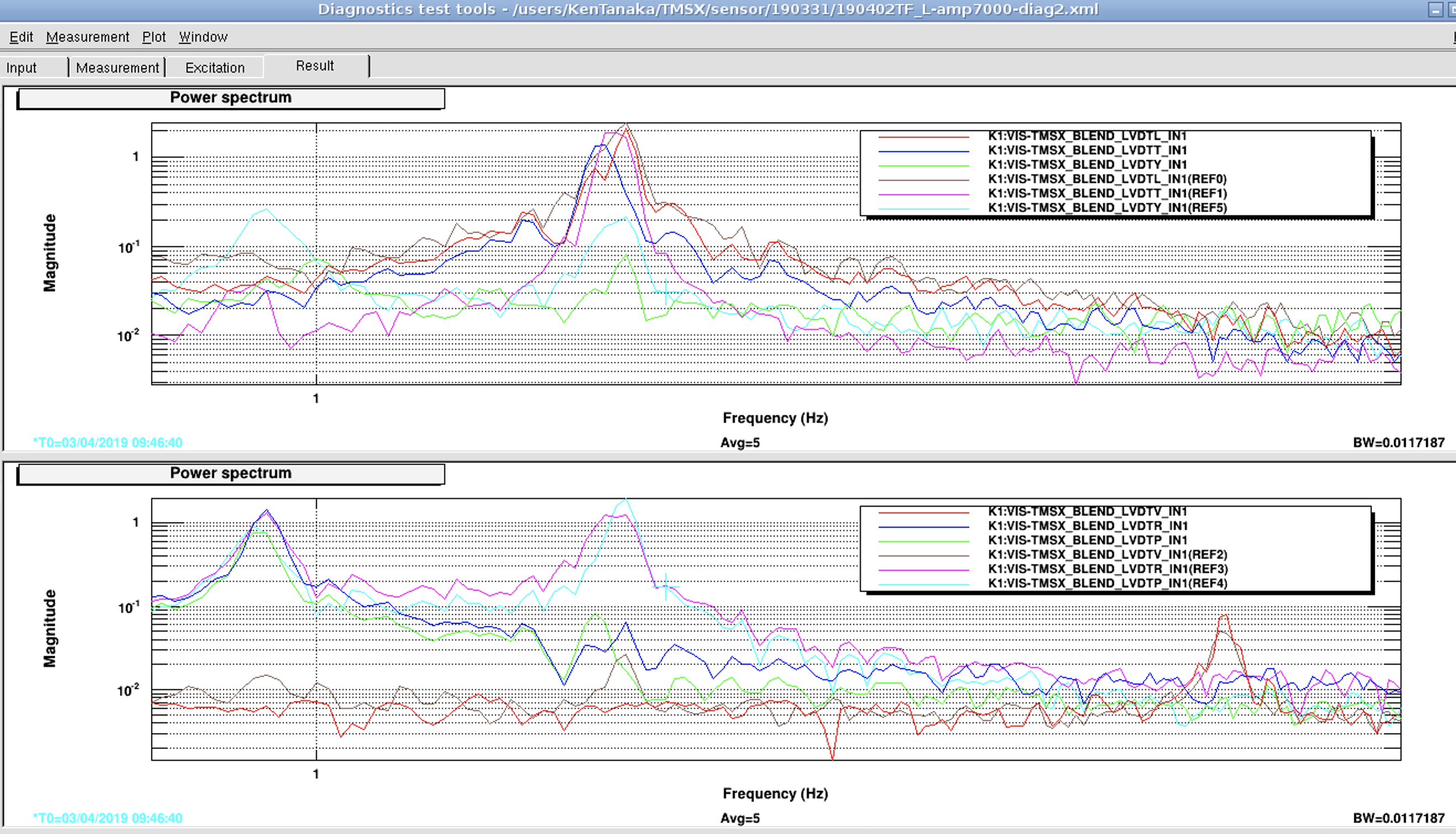Image resolution: width=1456 pixels, height=834 pixels.
Task: Open the Plot menu
Action: pyautogui.click(x=154, y=37)
